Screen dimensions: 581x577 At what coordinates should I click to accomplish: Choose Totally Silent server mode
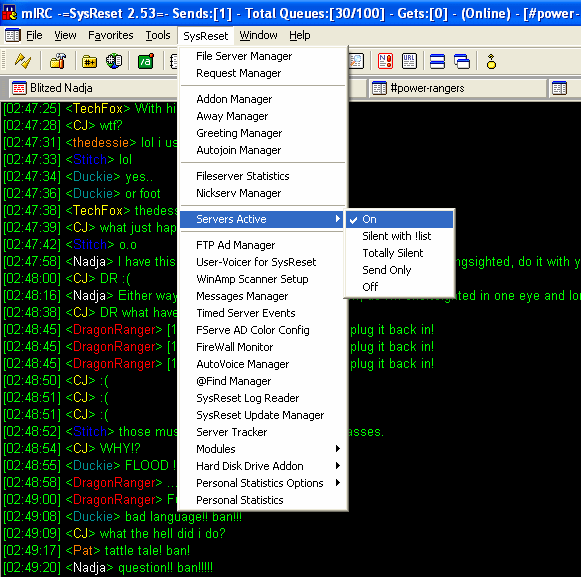[x=399, y=253]
